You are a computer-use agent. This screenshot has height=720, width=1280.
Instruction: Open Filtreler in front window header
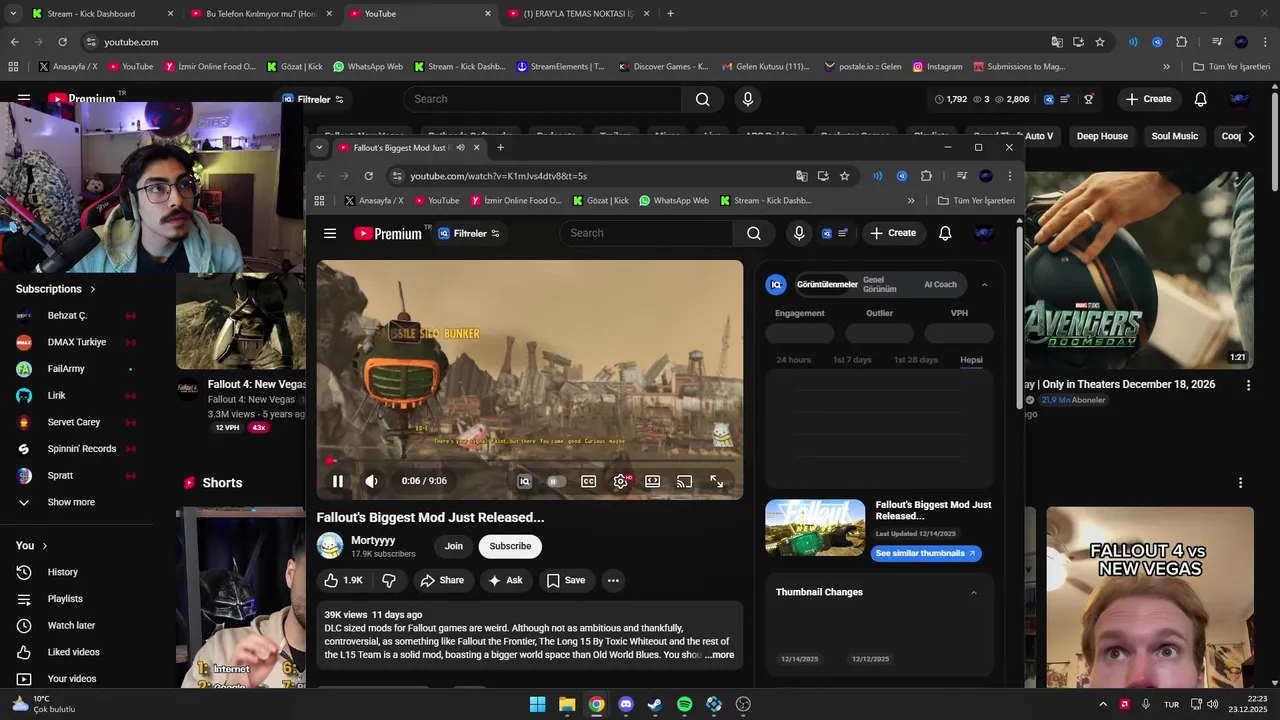468,233
